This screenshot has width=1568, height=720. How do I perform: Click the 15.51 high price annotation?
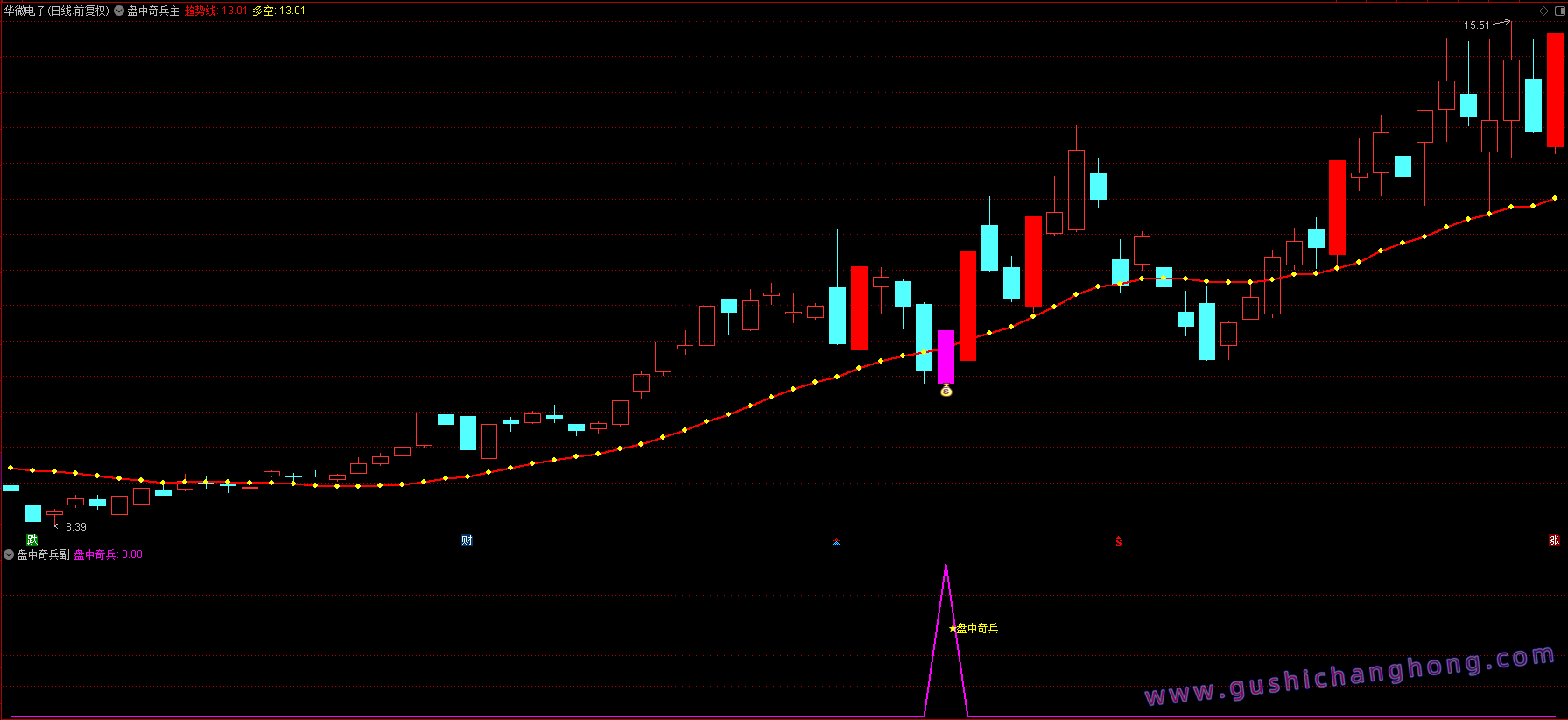click(x=1476, y=25)
